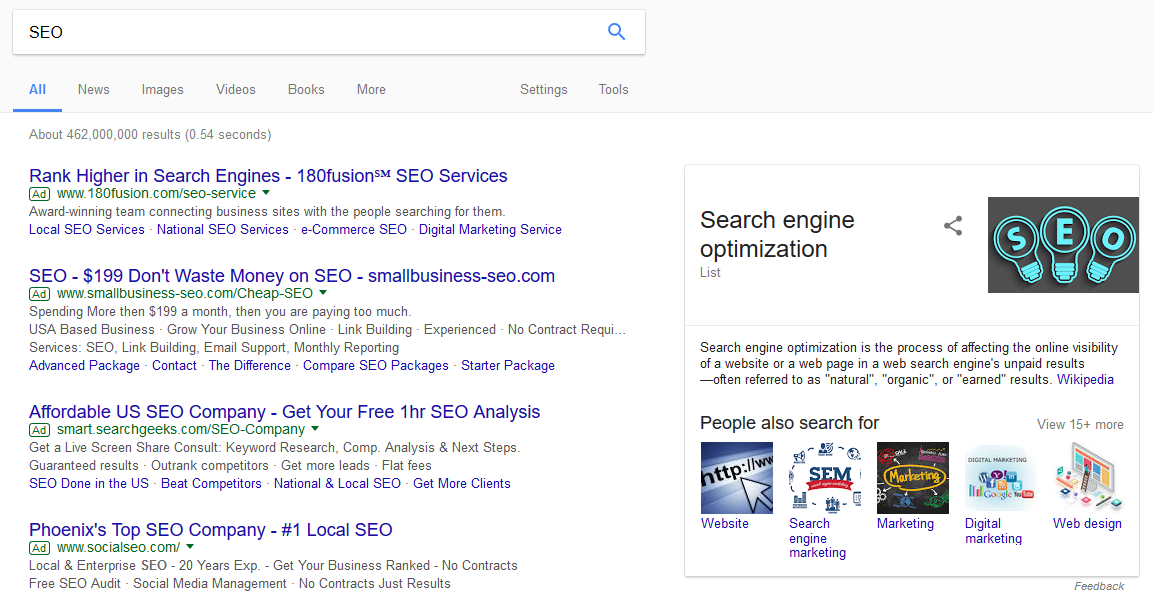1153x609 pixels.
Task: Click National & Local SEO sitelink
Action: point(338,483)
